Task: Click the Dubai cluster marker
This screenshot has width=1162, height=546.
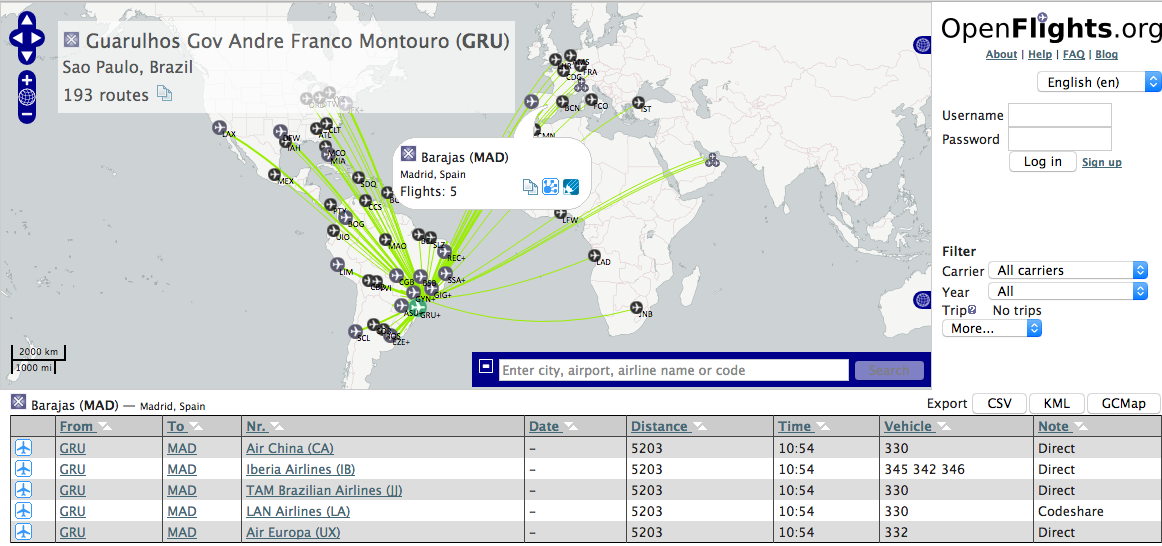Action: (712, 159)
